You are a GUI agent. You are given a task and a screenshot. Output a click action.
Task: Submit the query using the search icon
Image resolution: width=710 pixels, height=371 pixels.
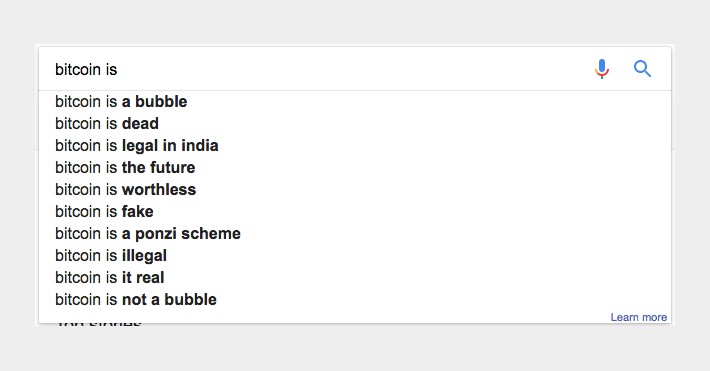(642, 69)
